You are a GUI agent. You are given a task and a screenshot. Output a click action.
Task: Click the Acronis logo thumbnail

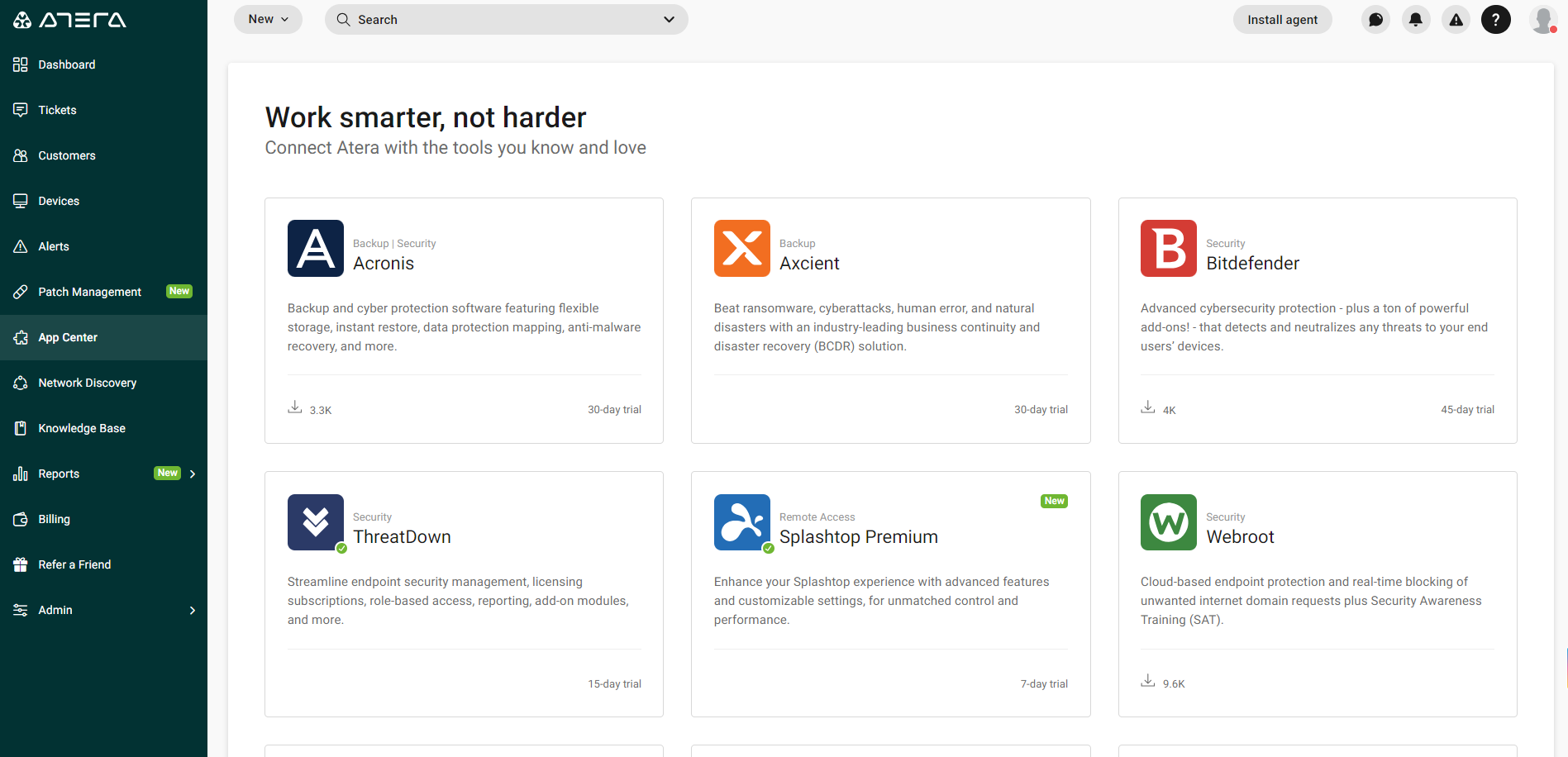pos(316,248)
